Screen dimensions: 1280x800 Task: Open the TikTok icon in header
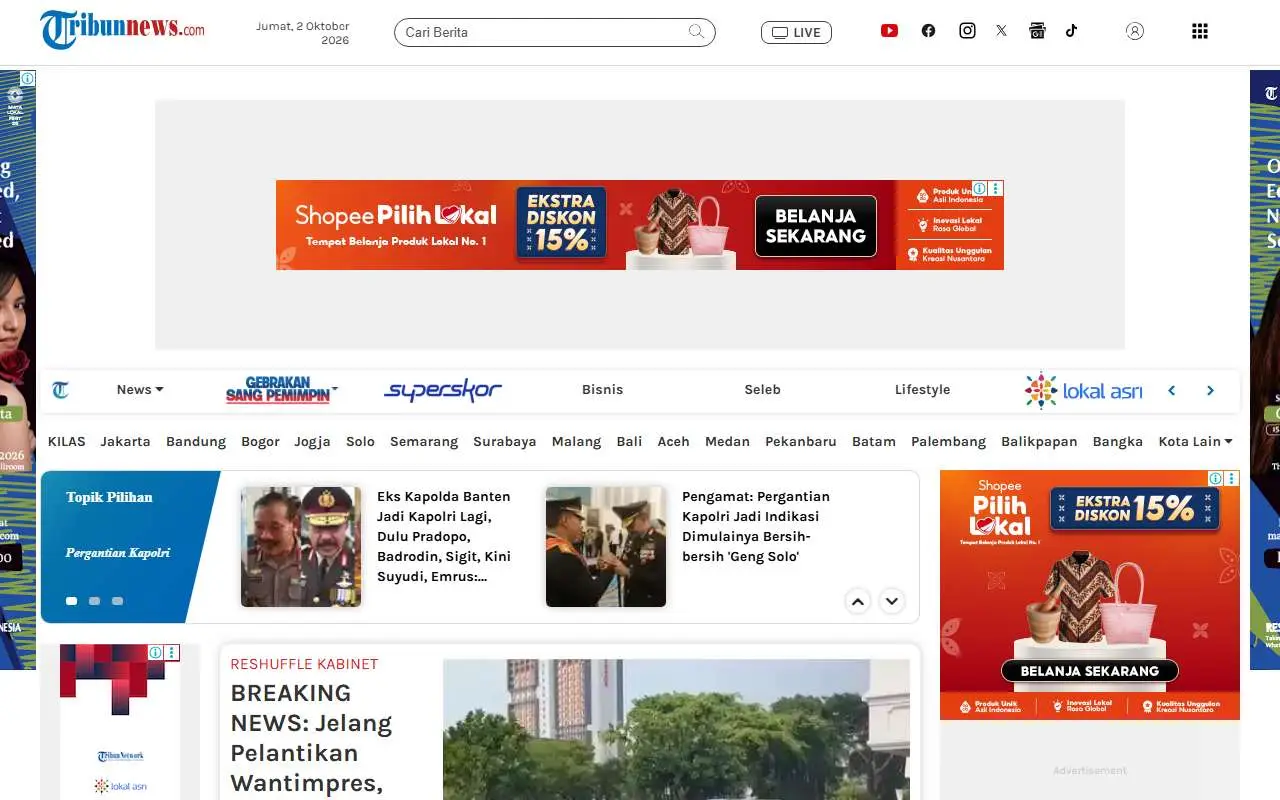(1071, 30)
